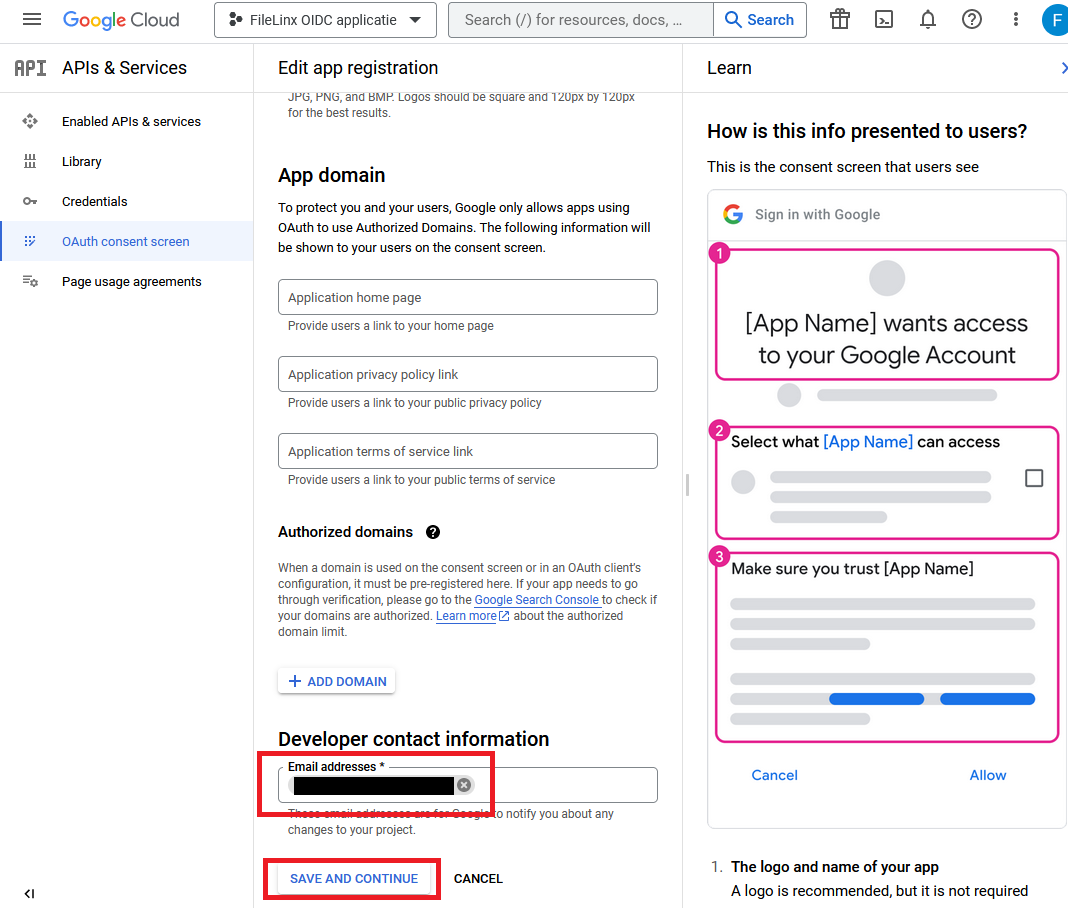Tick the checkbox in the consent preview
Screen dimensions: 1068x908
coord(1034,478)
